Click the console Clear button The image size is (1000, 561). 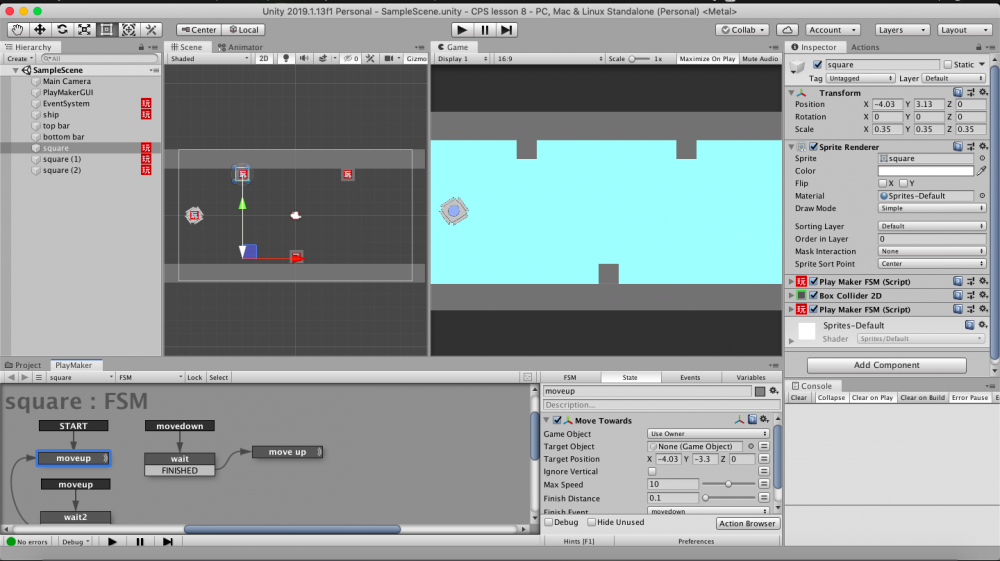[798, 398]
